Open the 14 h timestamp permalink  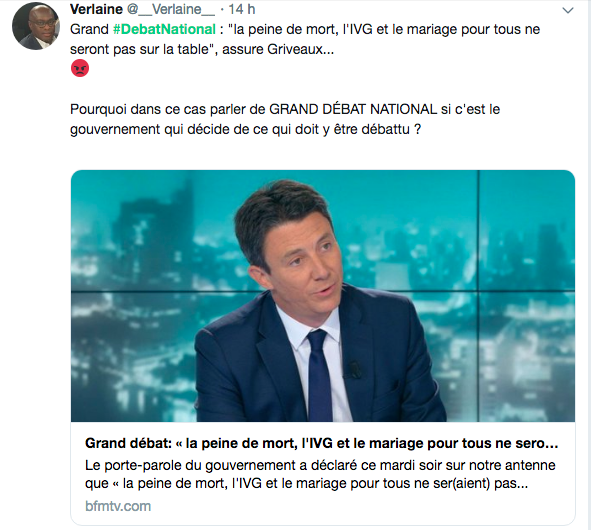tap(242, 9)
